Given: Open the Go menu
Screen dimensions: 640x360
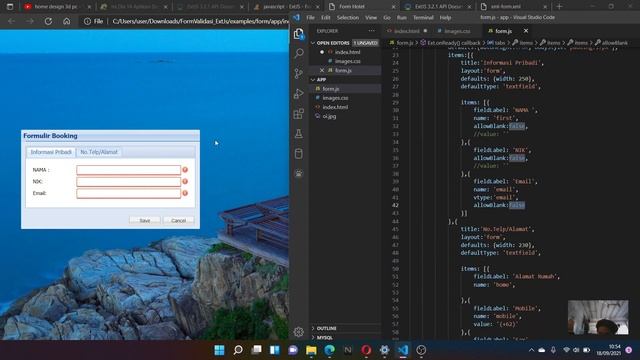Looking at the screenshot, I should click(387, 18).
